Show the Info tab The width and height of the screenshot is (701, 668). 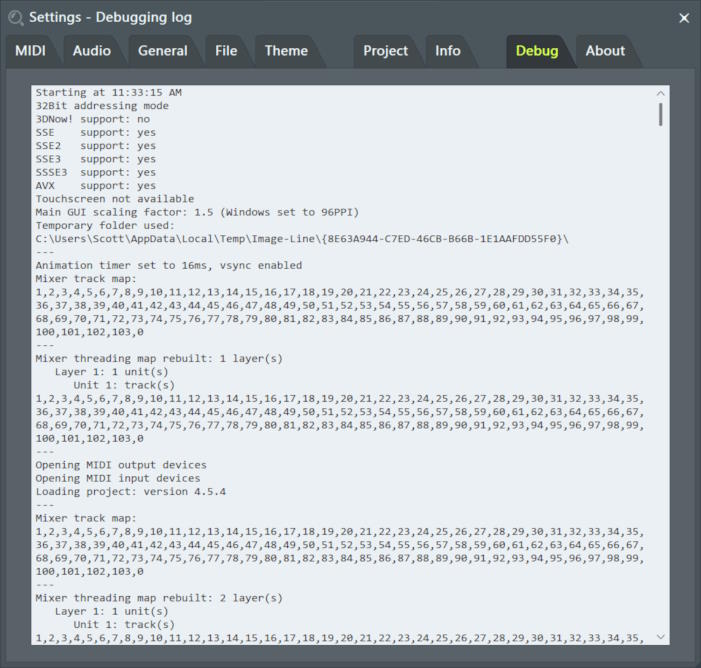pos(448,51)
